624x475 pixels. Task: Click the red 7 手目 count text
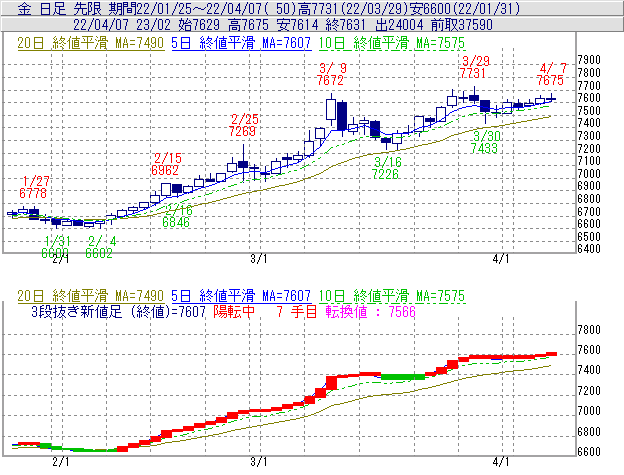[x=296, y=311]
